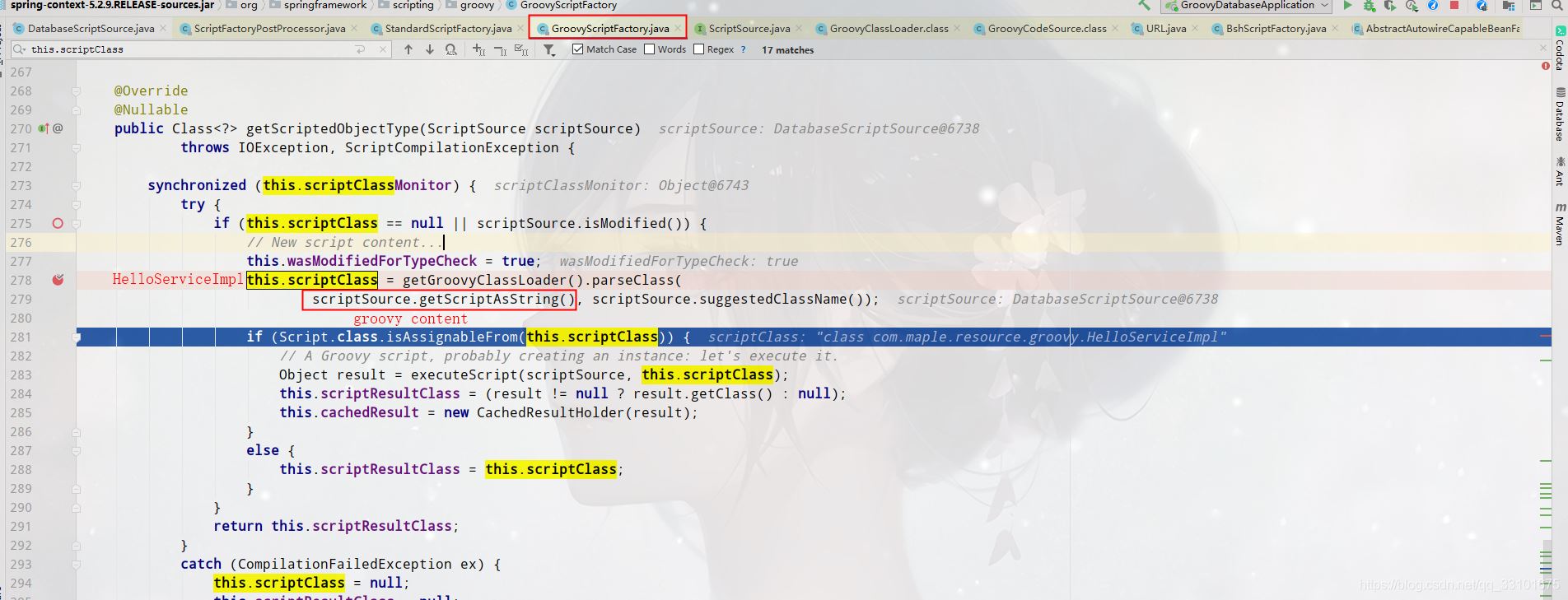The width and height of the screenshot is (1568, 600).
Task: Close URL.java tab
Action: [x=1195, y=28]
